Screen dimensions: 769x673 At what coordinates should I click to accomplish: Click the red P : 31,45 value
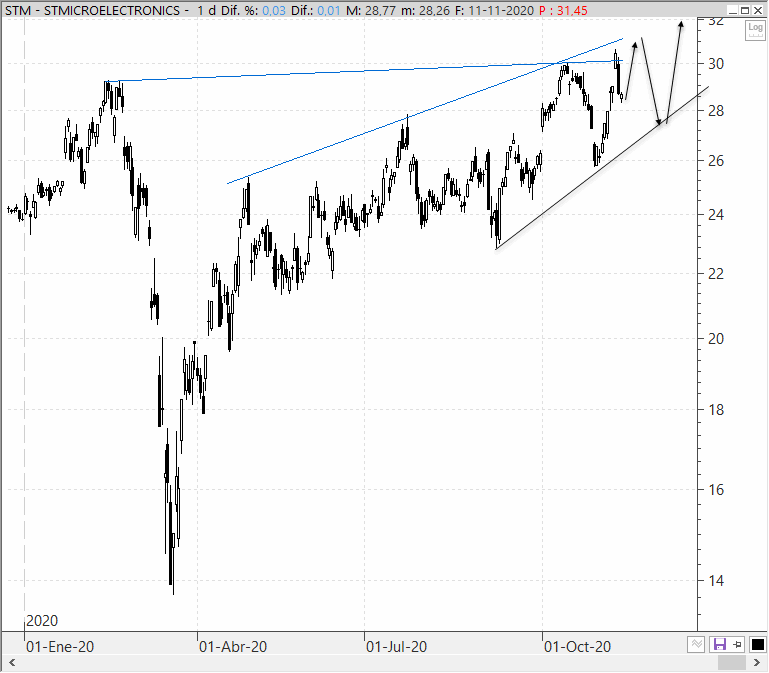[x=563, y=10]
